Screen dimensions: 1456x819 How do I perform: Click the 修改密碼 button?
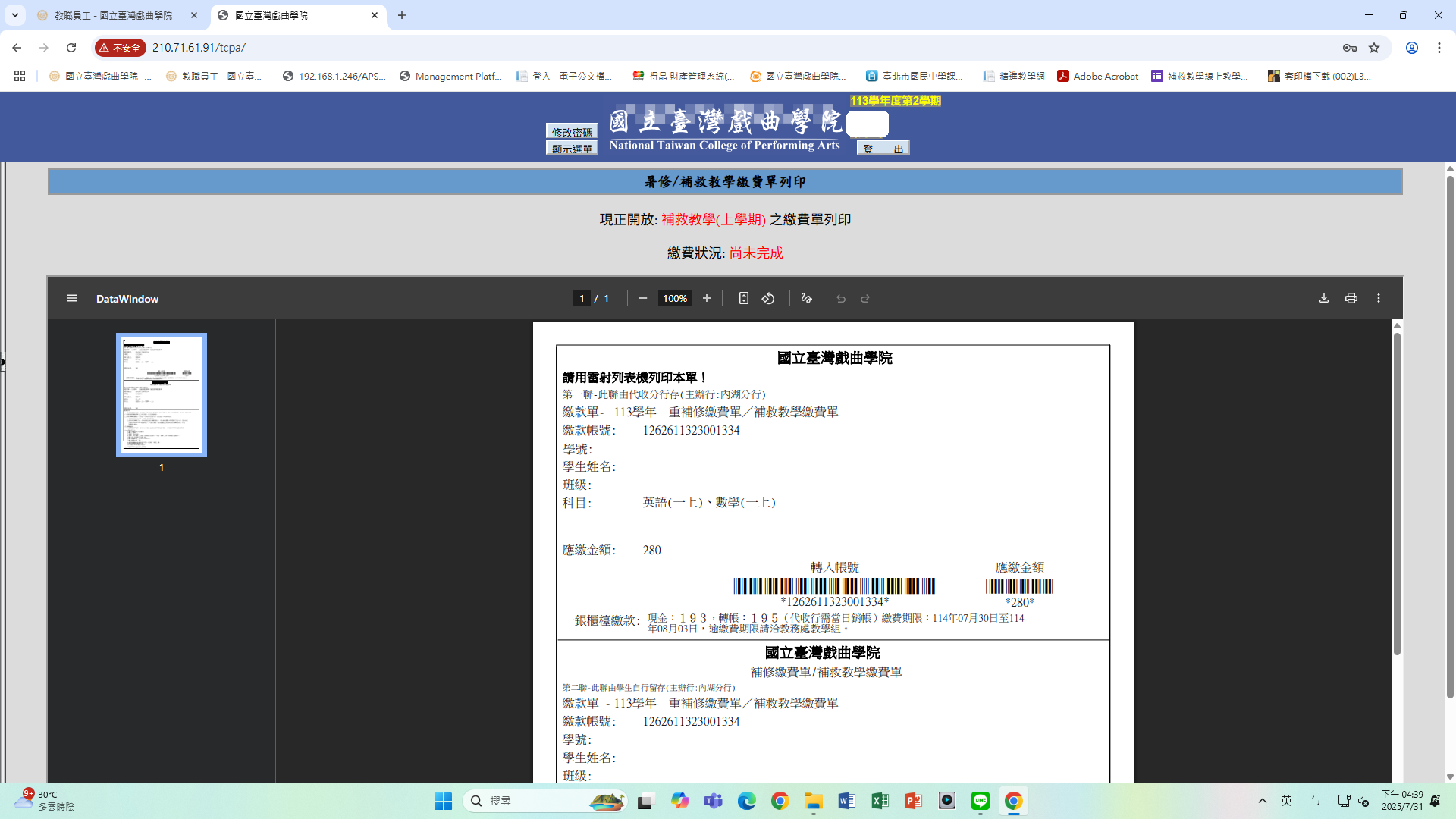point(572,132)
